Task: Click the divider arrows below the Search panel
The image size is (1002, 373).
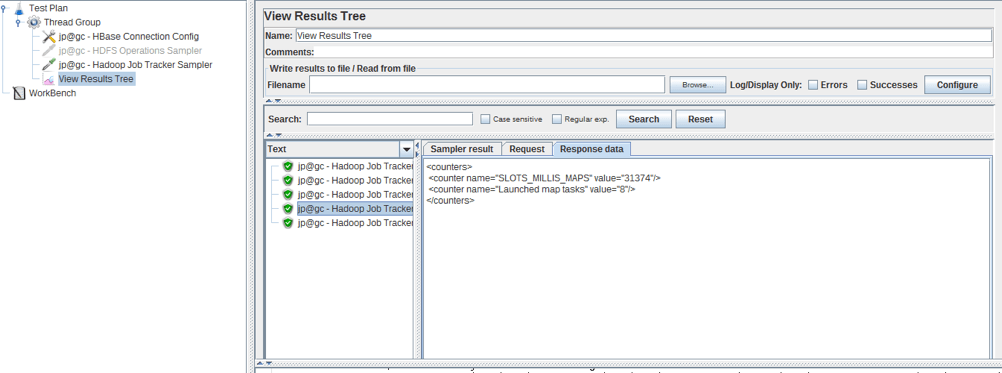Action: pos(273,135)
